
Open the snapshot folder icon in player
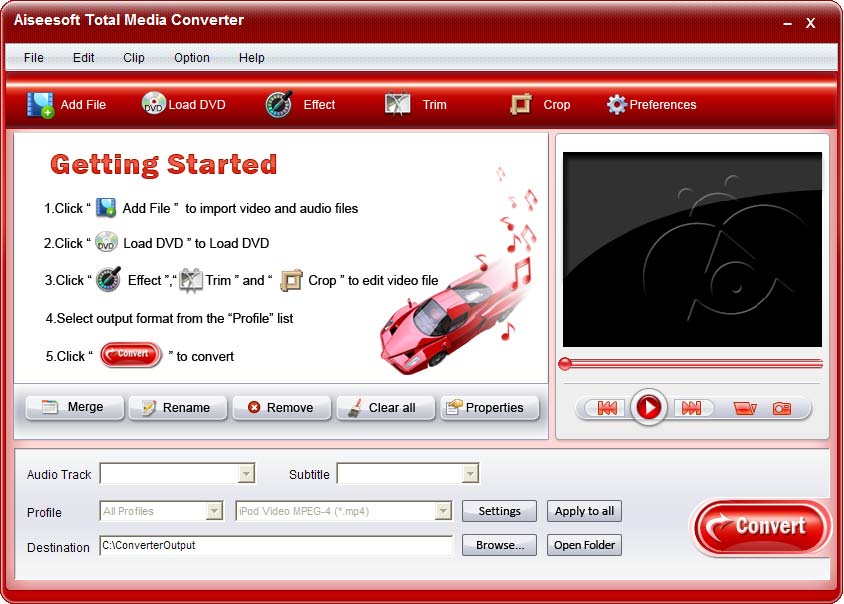tap(744, 408)
